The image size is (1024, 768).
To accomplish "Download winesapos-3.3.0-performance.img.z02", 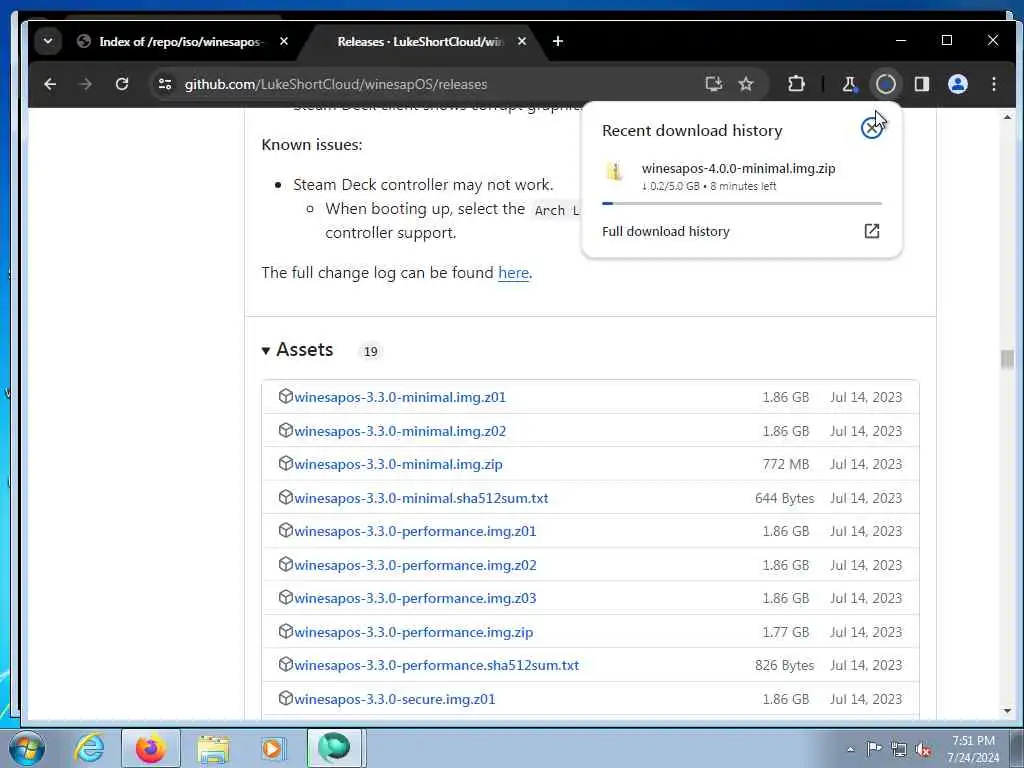I will (x=415, y=566).
